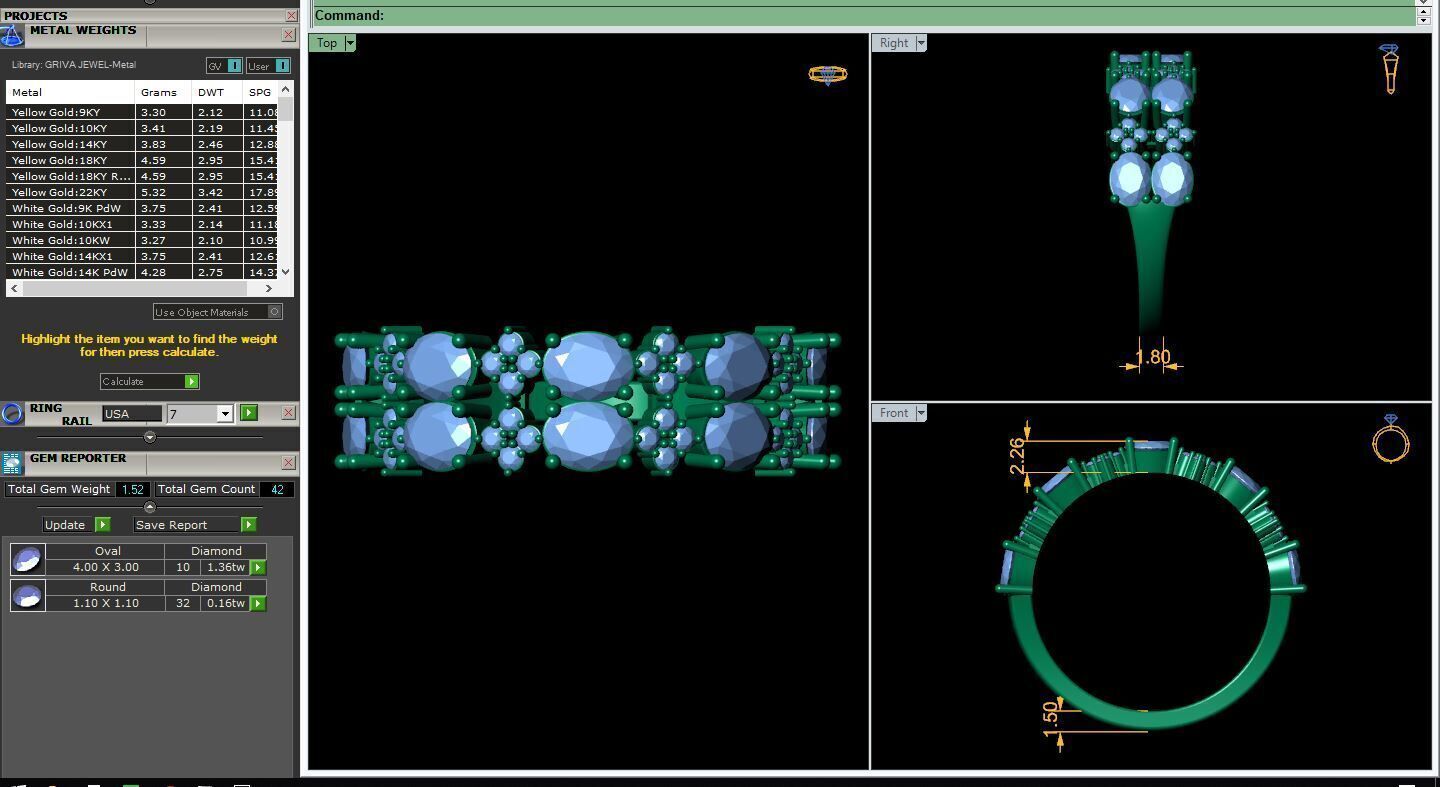The width and height of the screenshot is (1440, 787).
Task: Select the White Gold:9K PdW row
Action: [x=142, y=208]
